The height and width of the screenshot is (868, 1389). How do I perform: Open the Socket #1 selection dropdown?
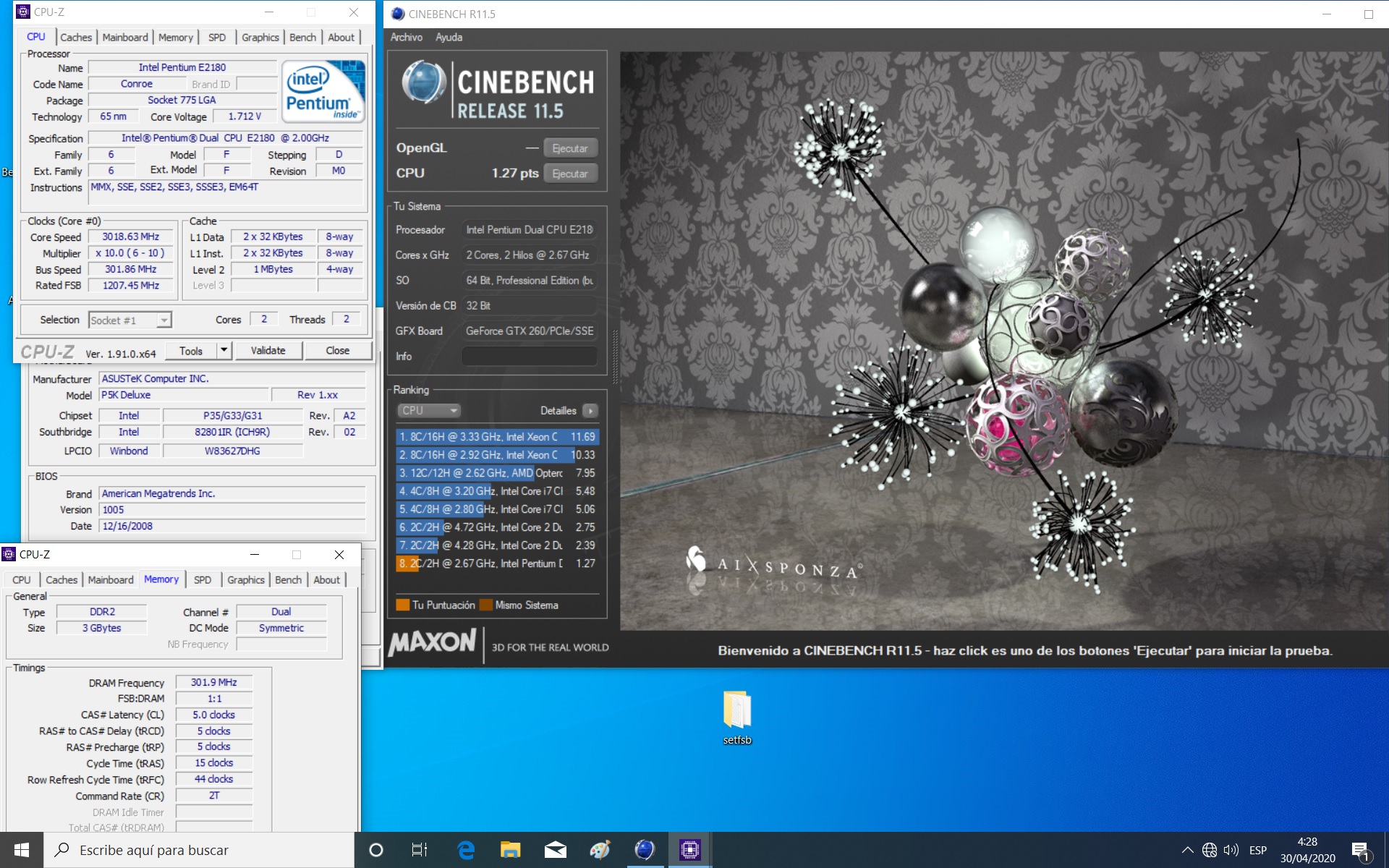tap(129, 320)
